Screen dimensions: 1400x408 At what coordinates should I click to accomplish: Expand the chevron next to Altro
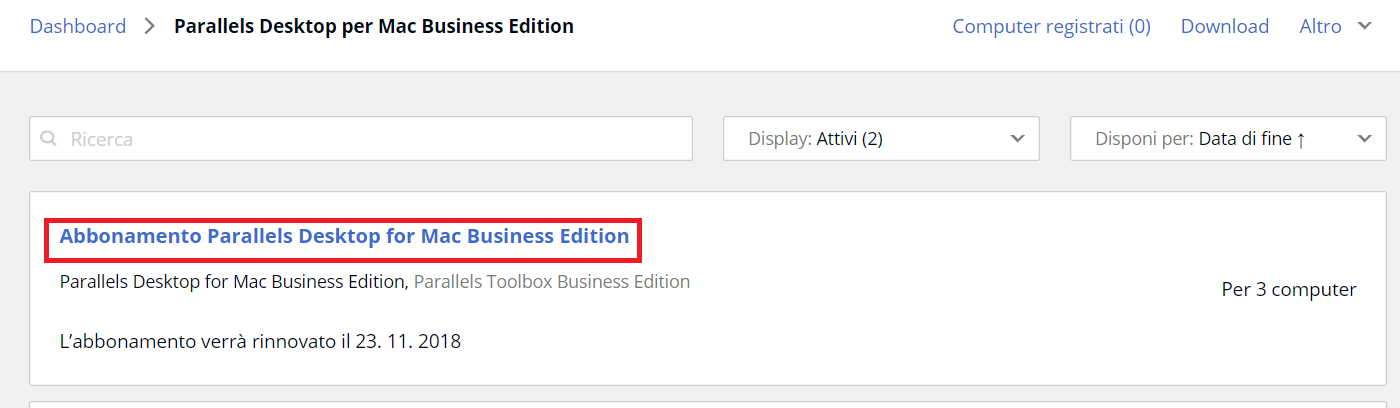click(x=1364, y=26)
